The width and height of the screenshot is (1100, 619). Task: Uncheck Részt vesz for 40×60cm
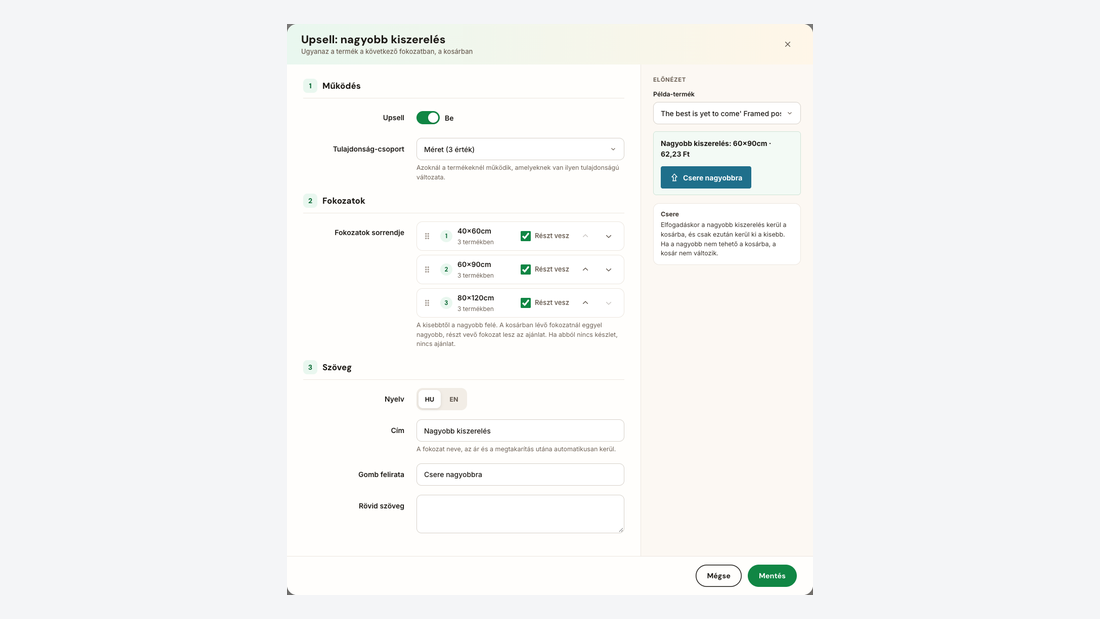coord(525,236)
